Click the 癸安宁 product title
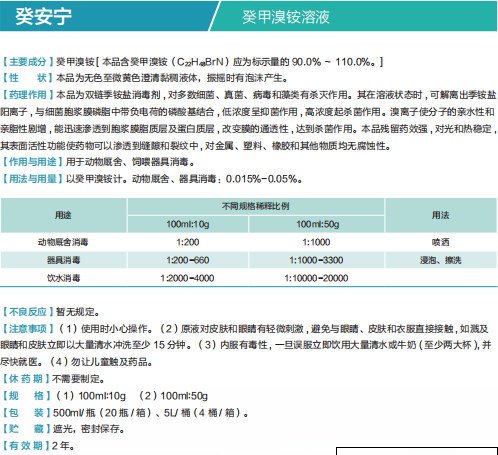The image size is (498, 455). [43, 16]
